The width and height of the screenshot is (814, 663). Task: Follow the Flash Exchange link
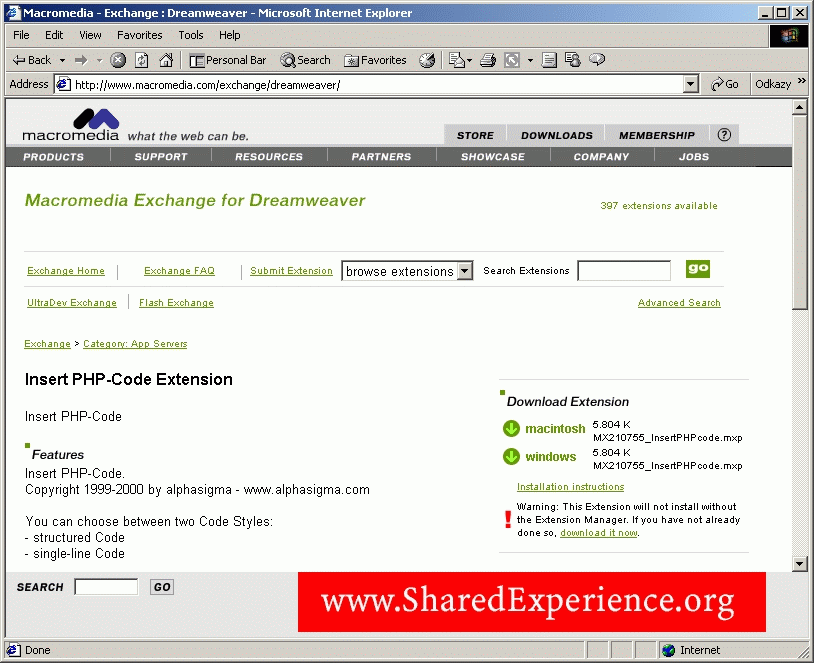[x=176, y=303]
